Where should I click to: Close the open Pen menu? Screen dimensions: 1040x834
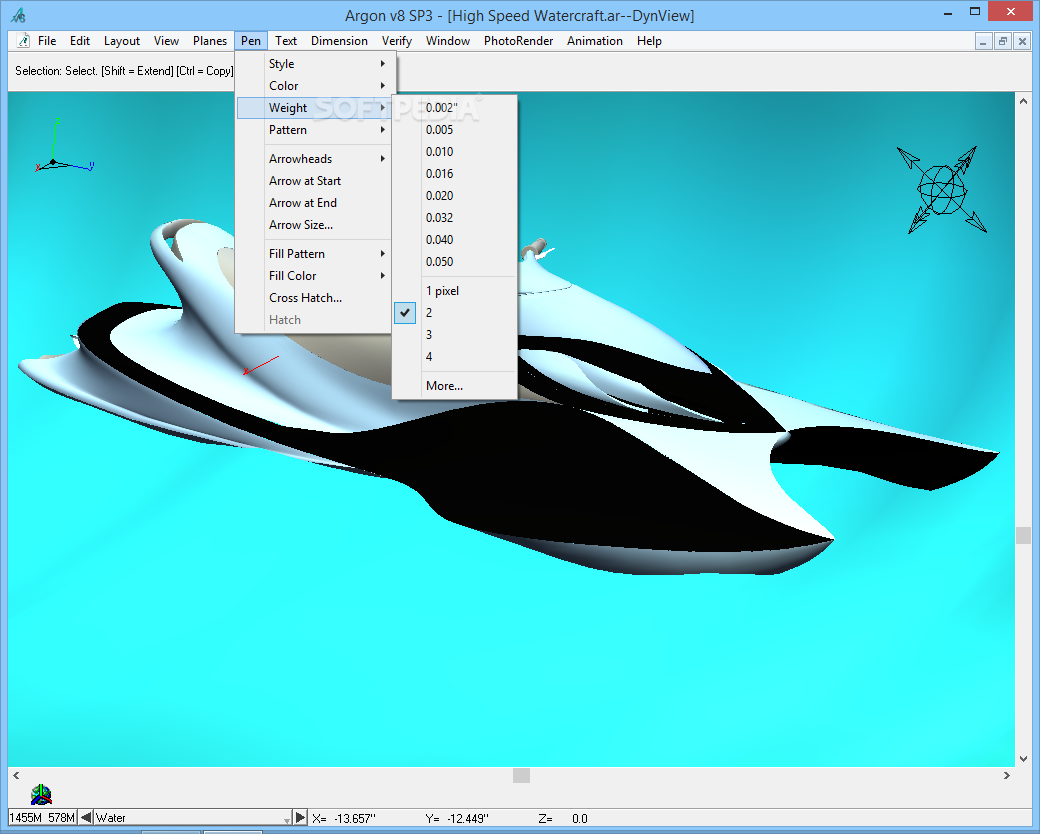[x=251, y=40]
